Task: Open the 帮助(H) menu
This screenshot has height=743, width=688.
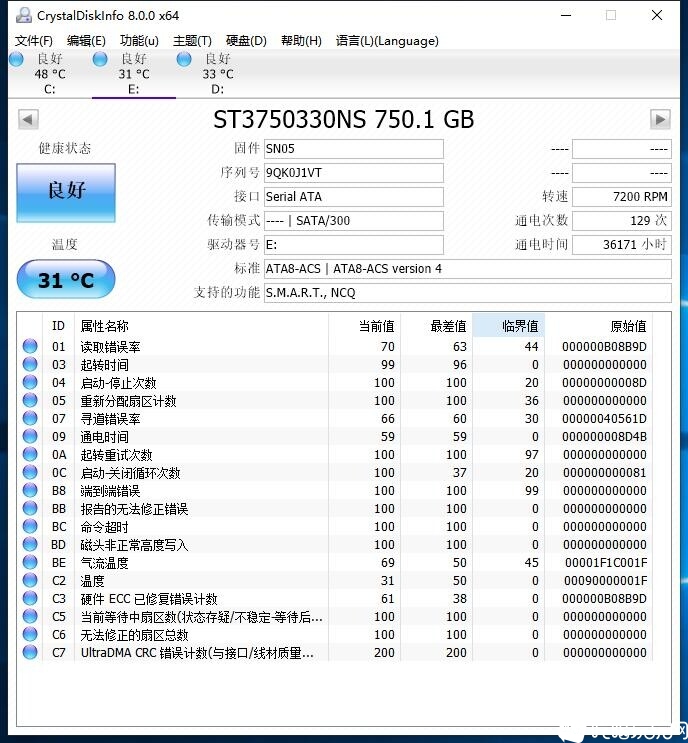Action: 301,41
